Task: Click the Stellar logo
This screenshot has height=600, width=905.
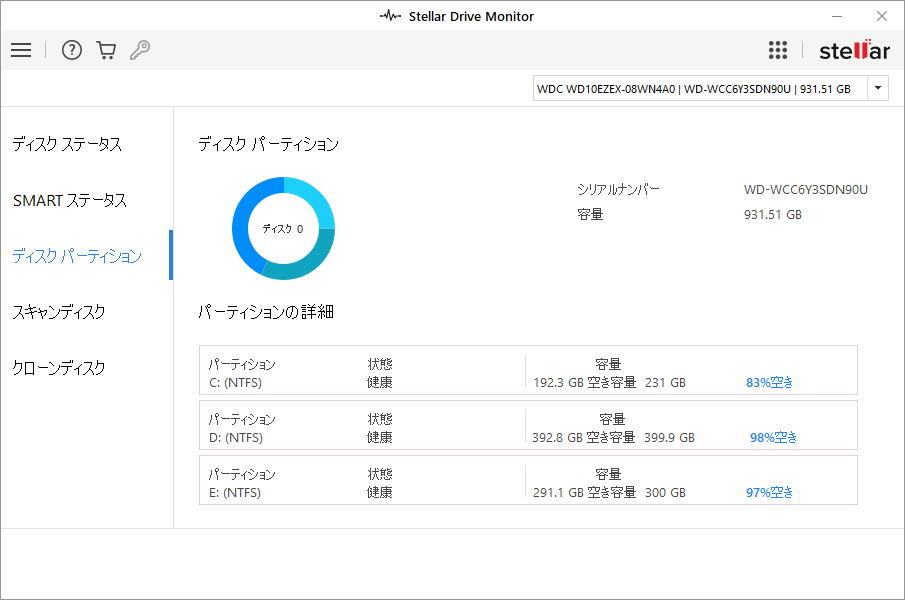Action: click(853, 50)
